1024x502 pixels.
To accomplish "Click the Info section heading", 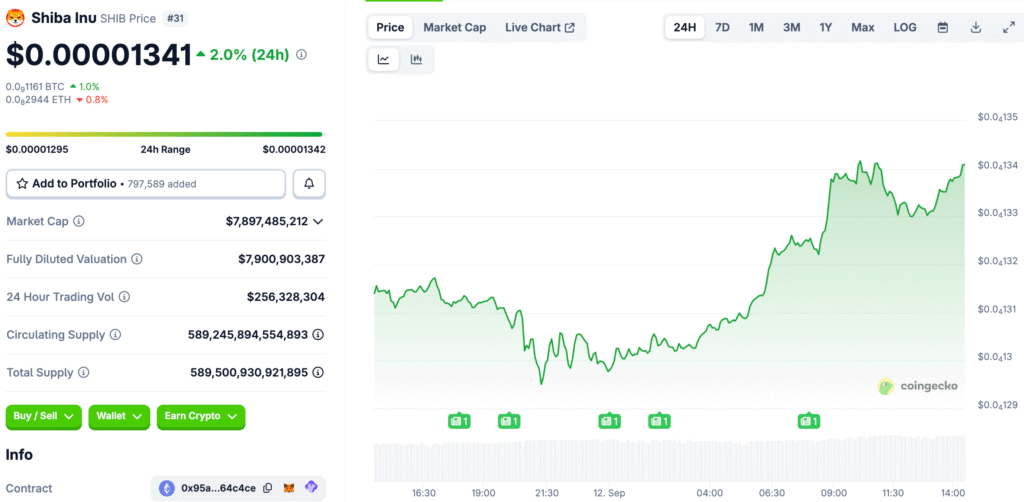I will (x=20, y=454).
